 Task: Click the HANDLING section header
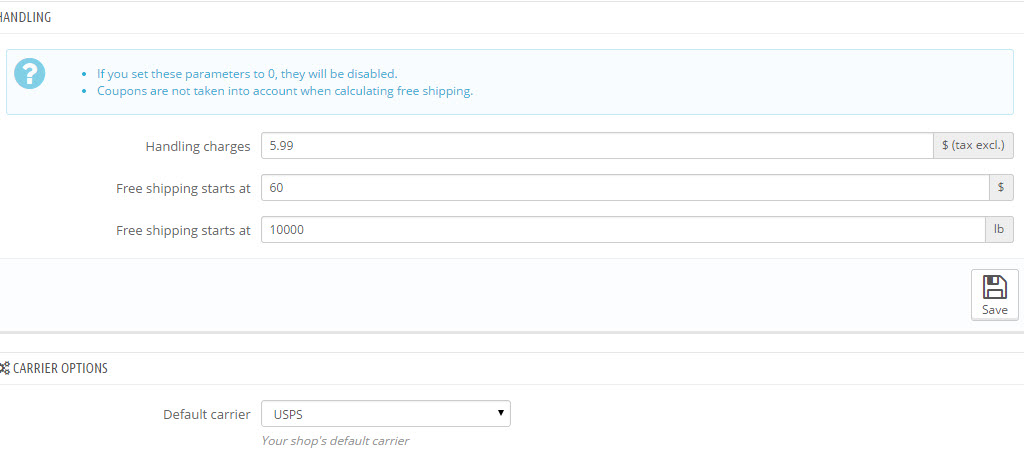coord(26,17)
